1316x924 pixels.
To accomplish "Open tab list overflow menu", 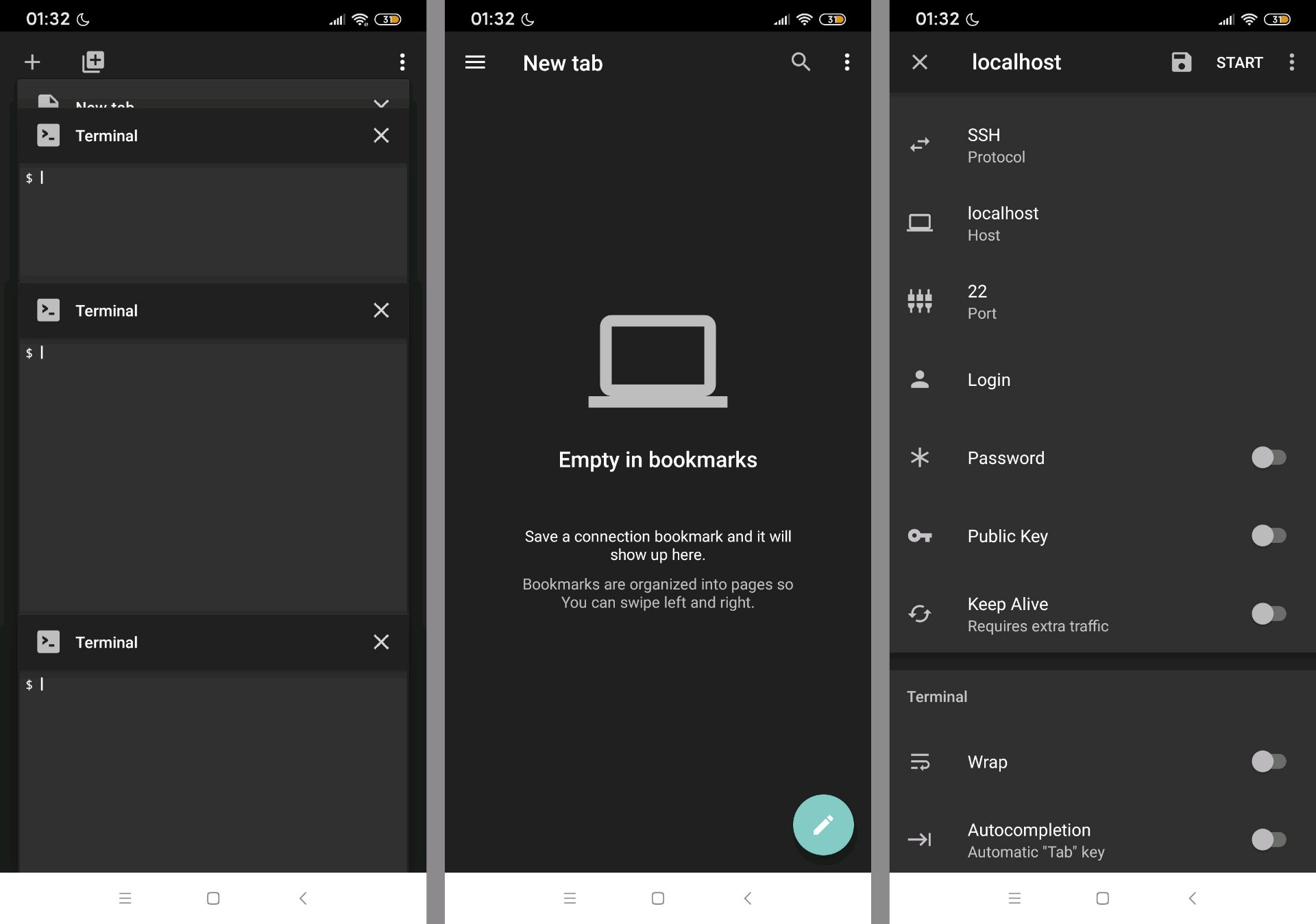I will [x=402, y=62].
